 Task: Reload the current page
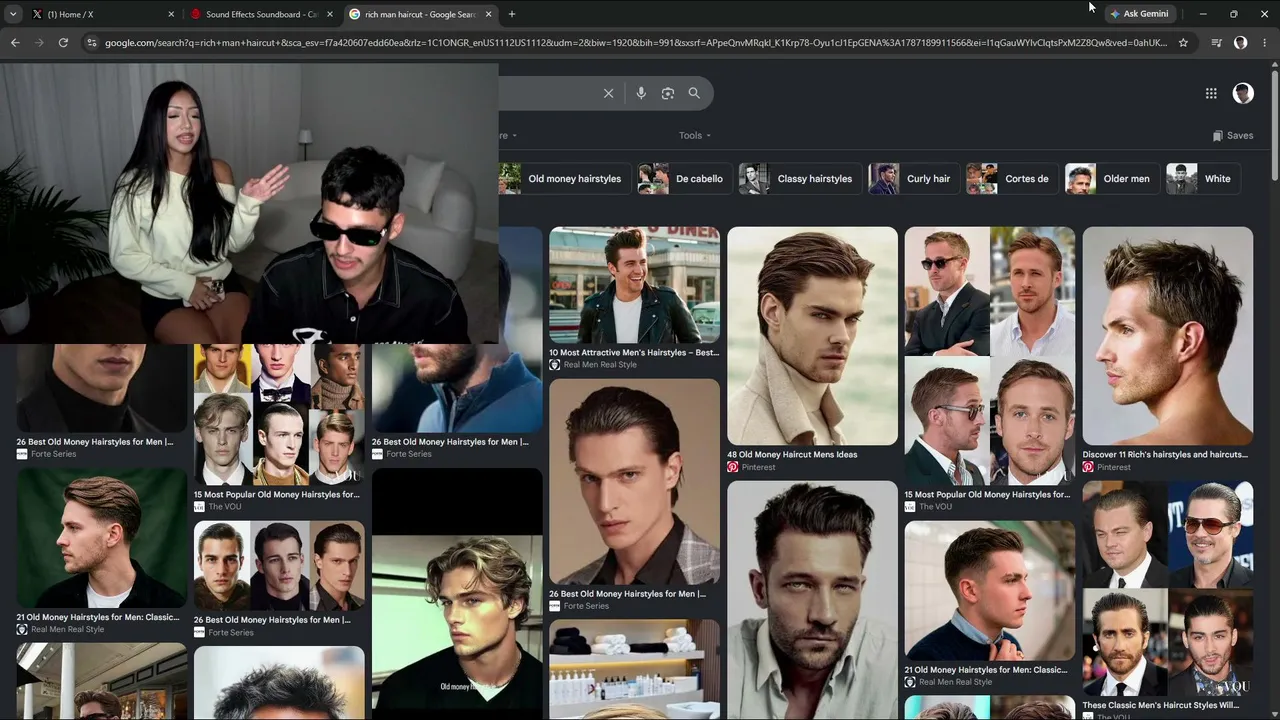(63, 43)
